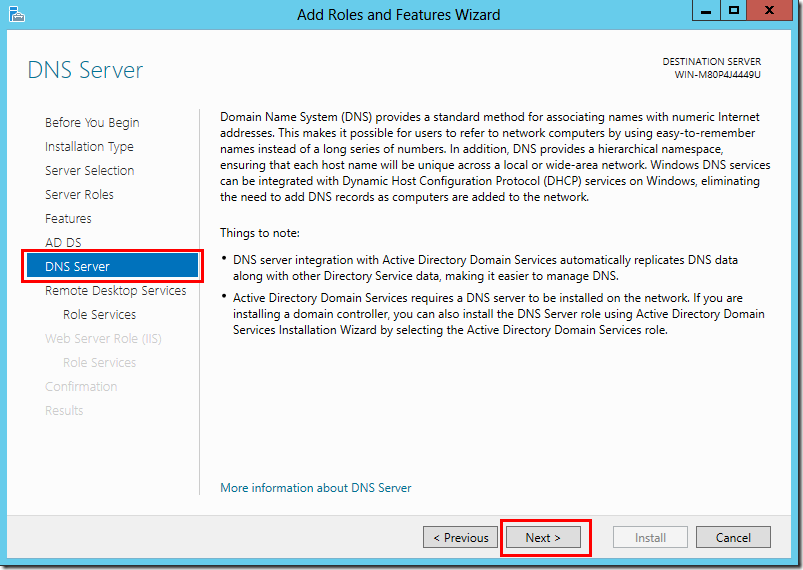Select Server Selection in the left navigation
803x570 pixels.
[89, 171]
